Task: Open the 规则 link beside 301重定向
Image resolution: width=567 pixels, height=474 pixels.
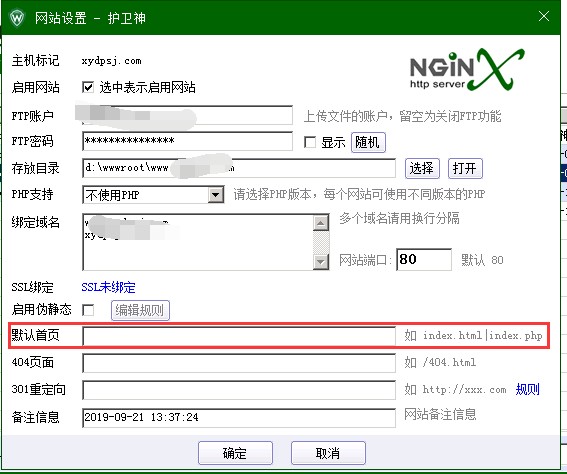Action: (x=527, y=389)
